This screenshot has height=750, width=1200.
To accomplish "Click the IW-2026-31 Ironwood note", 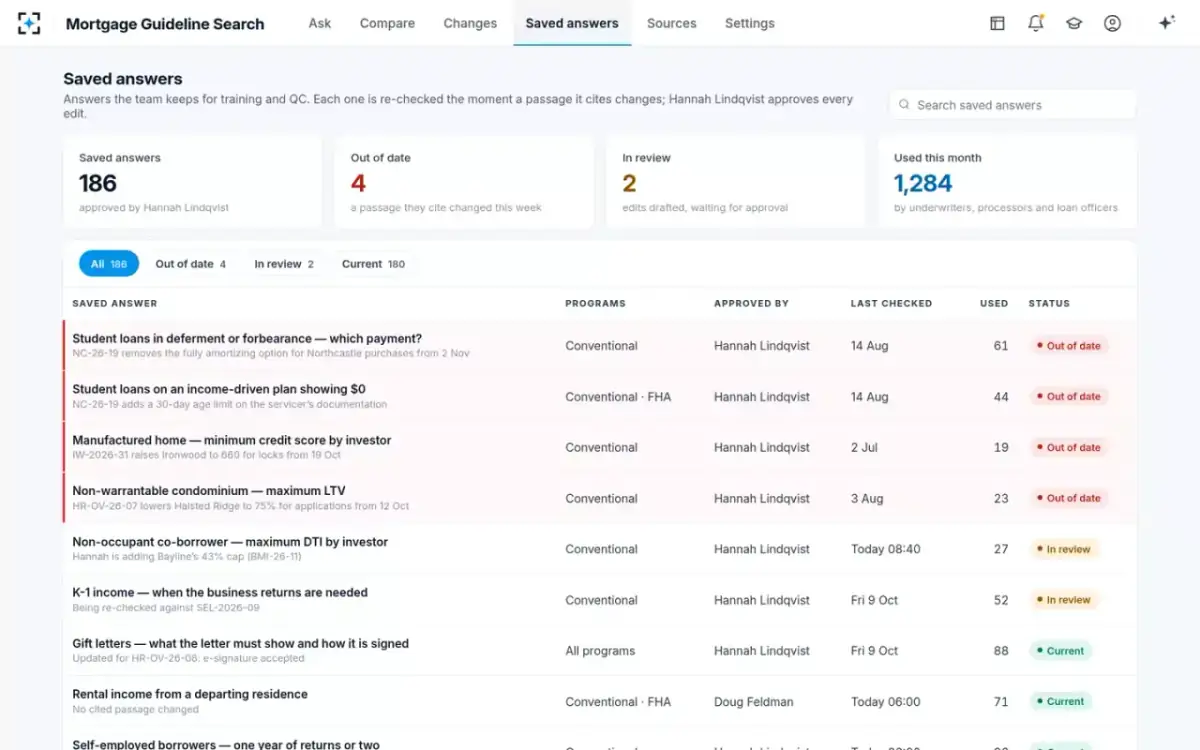I will tap(207, 455).
